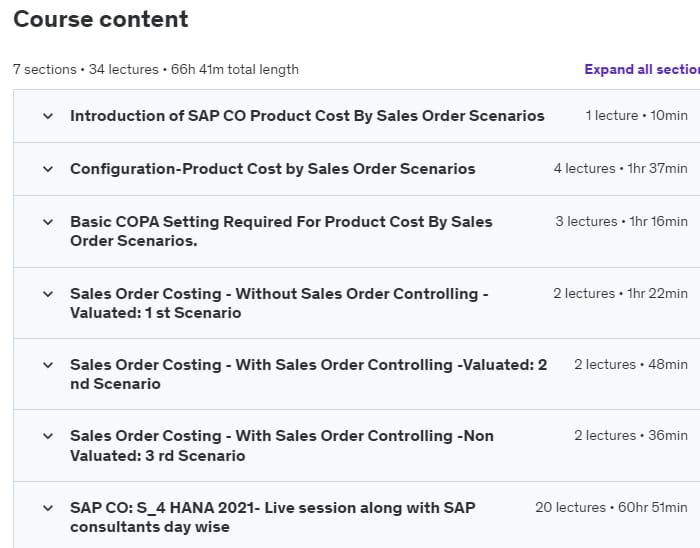Click the '2 lectures • 1hr 22min' text
This screenshot has width=700, height=548.
coord(621,294)
